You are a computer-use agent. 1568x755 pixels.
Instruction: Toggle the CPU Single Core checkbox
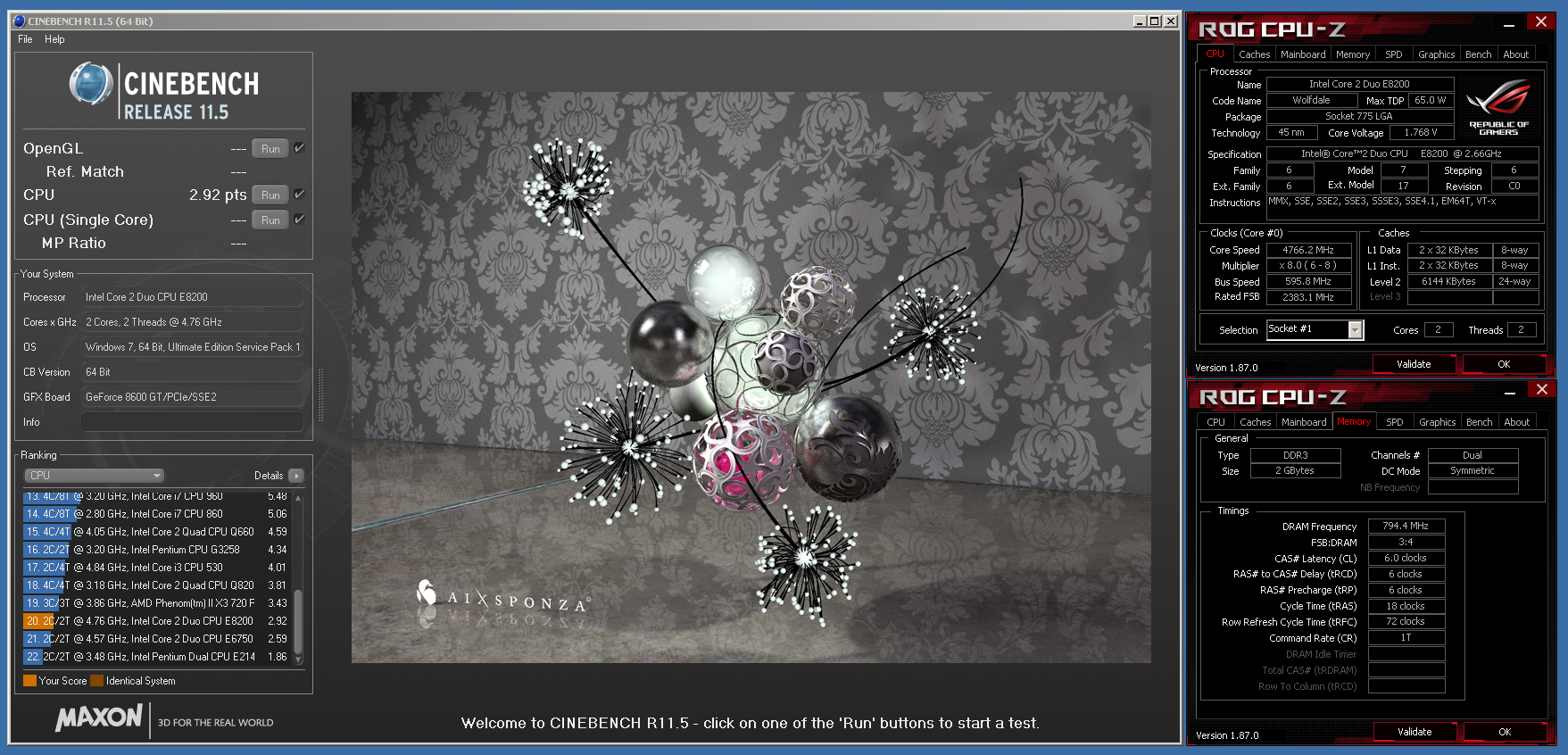coord(300,220)
